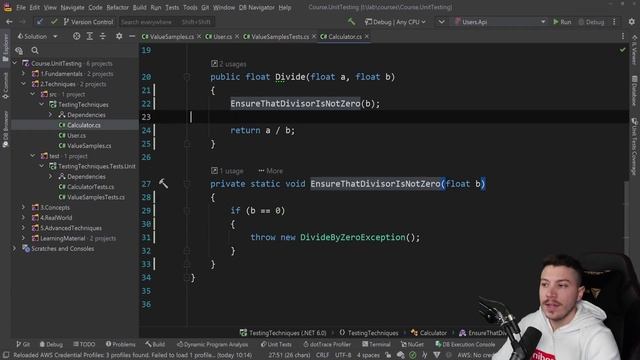Open the editor tabs overflow menu
The height and width of the screenshot is (360, 640).
[623, 36]
